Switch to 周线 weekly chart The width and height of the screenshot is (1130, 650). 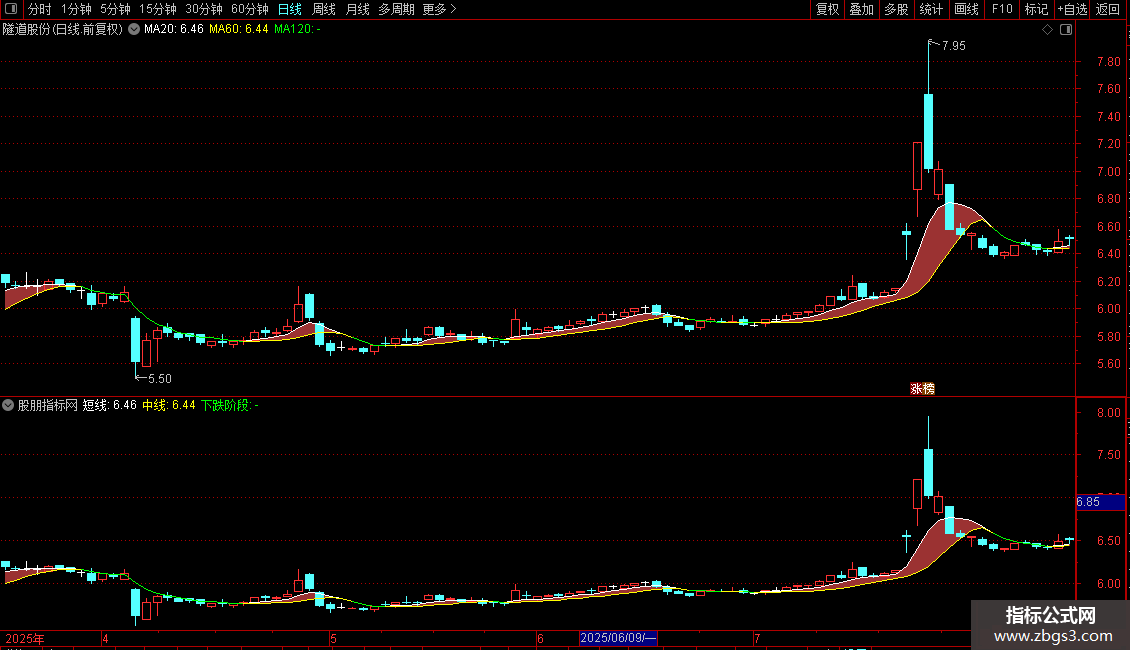[x=324, y=9]
